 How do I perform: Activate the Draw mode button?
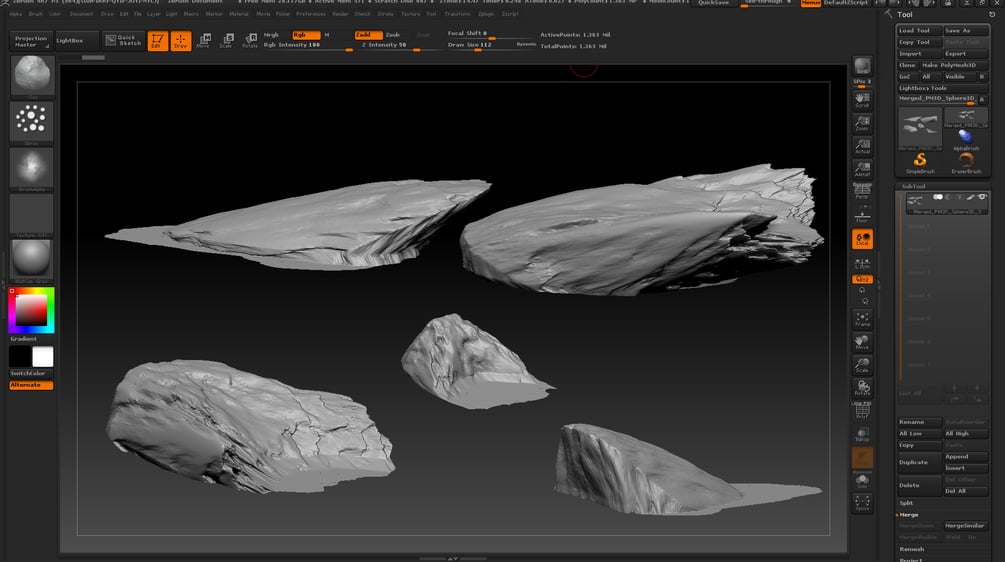(x=180, y=41)
